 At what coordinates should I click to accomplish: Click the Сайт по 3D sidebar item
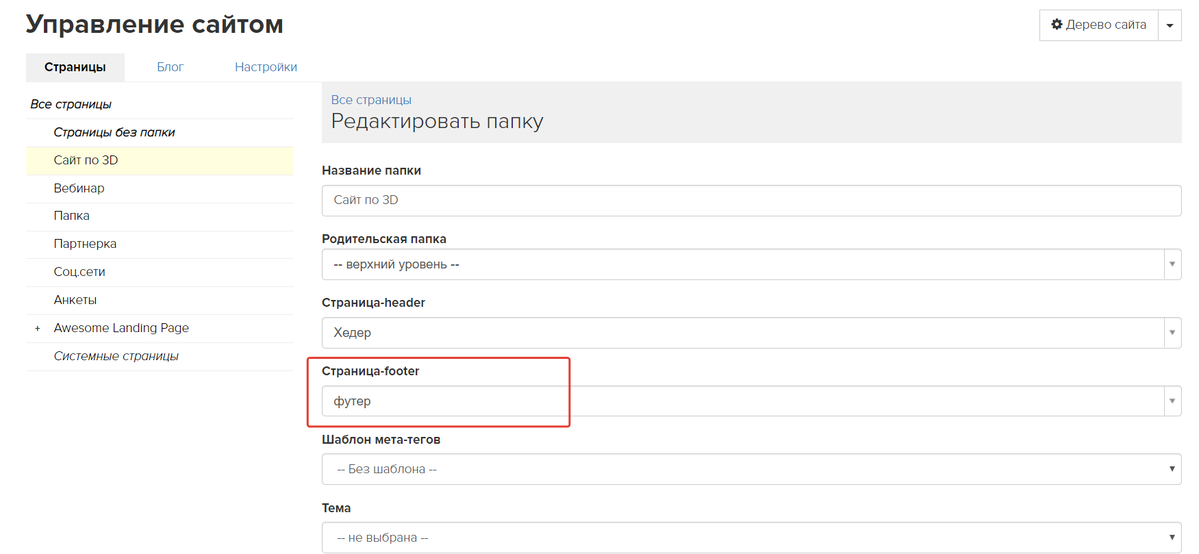(x=160, y=161)
